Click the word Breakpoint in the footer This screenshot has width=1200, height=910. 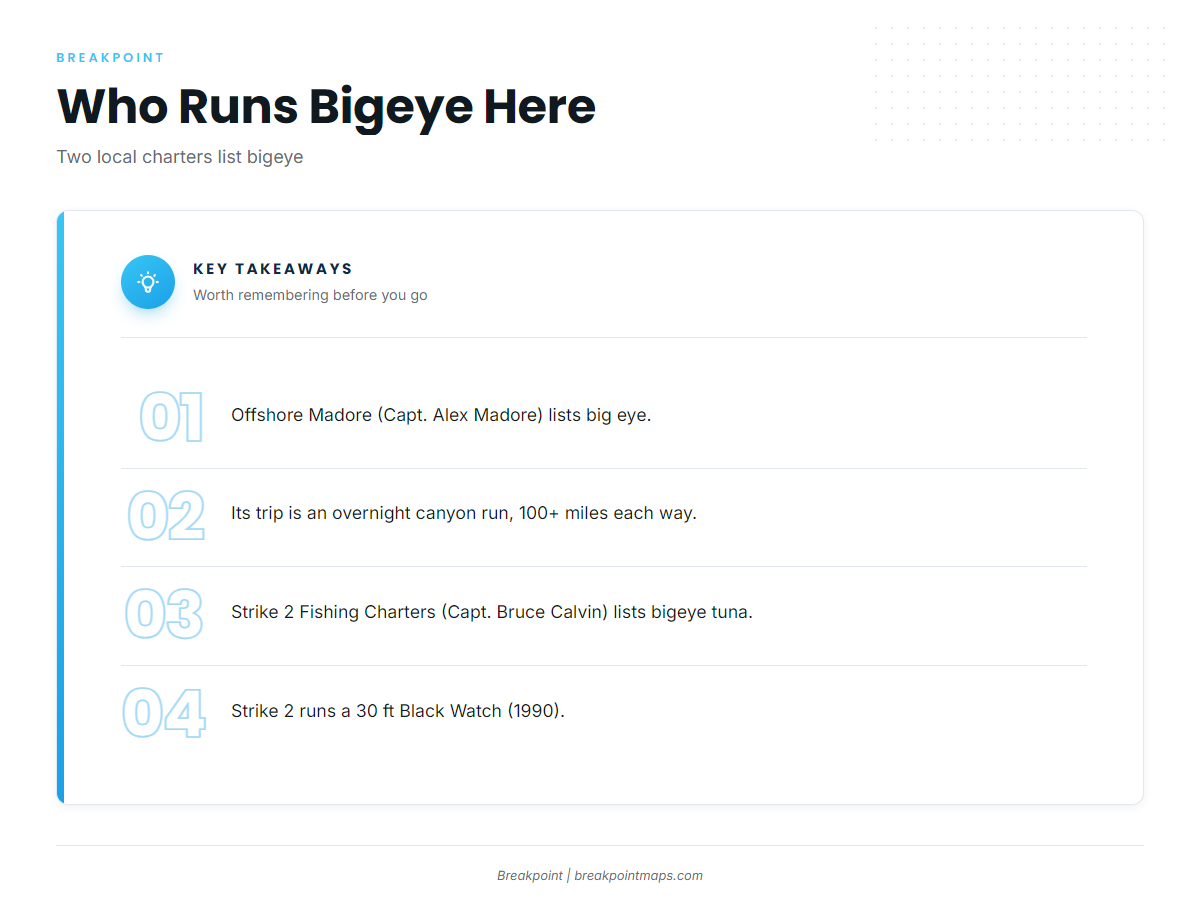pyautogui.click(x=530, y=875)
